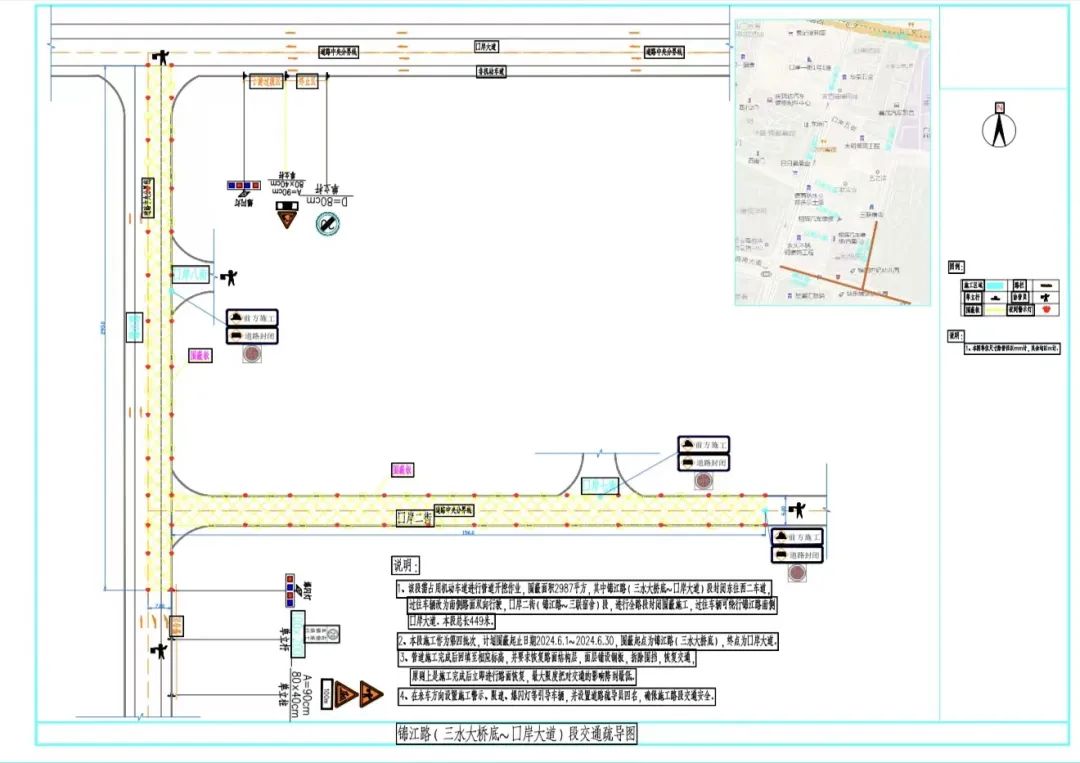Select the unit note below the legend's 说明 heading
Viewport: 1080px width, 763px height.
pos(1012,349)
